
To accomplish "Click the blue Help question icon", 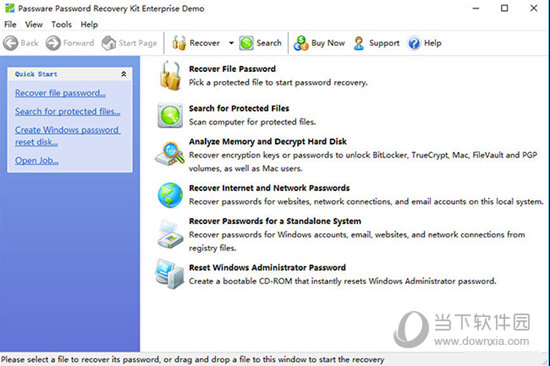I will (x=414, y=43).
